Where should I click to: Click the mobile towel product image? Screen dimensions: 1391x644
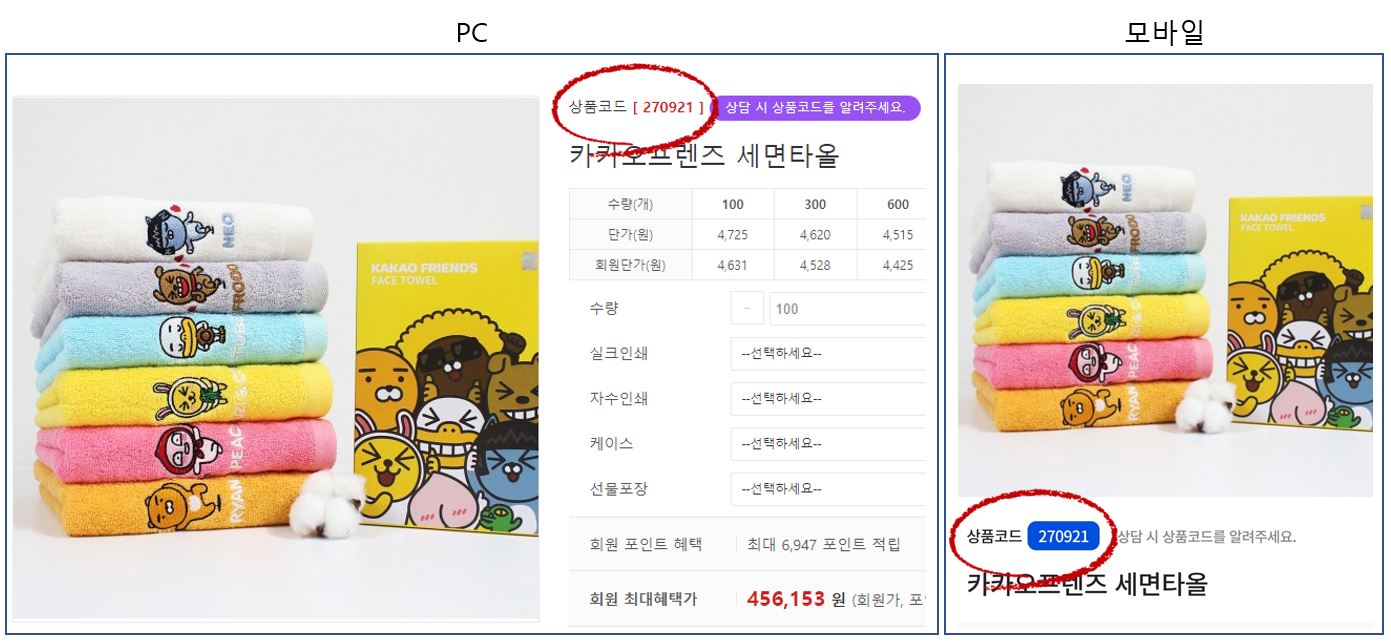click(x=1165, y=290)
